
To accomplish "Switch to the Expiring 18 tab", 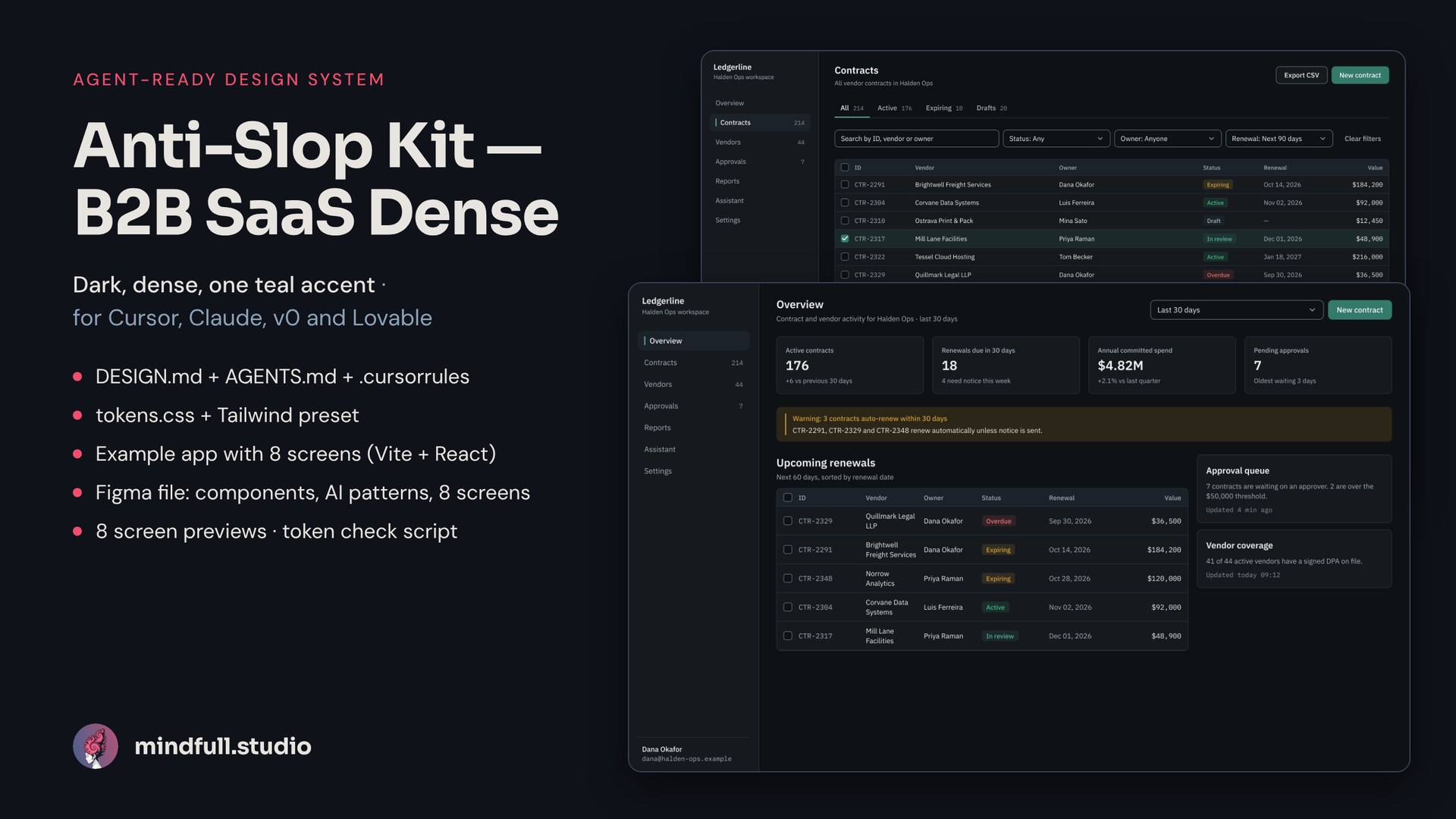I will click(x=944, y=108).
